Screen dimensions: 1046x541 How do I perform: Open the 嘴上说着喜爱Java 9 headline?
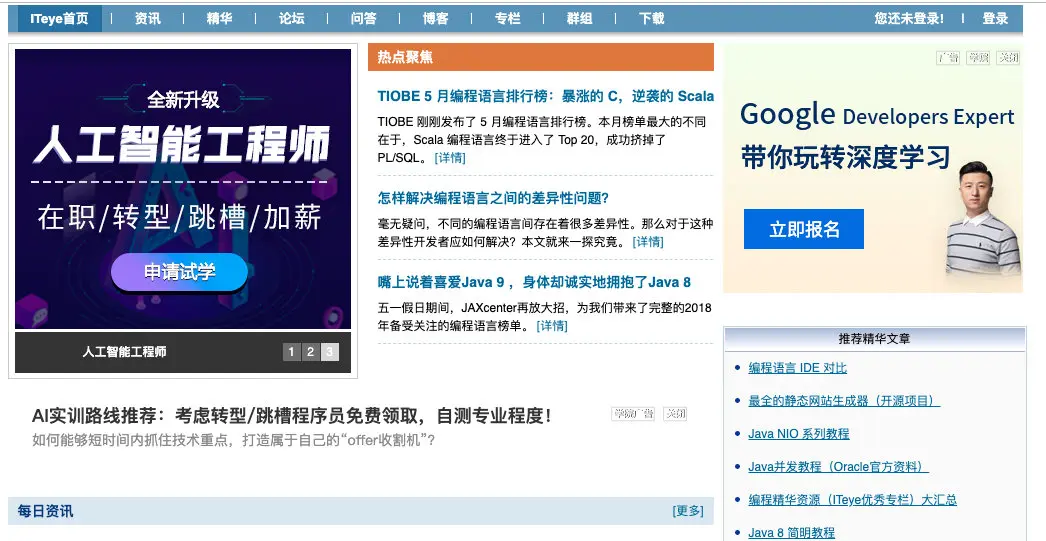[x=534, y=282]
